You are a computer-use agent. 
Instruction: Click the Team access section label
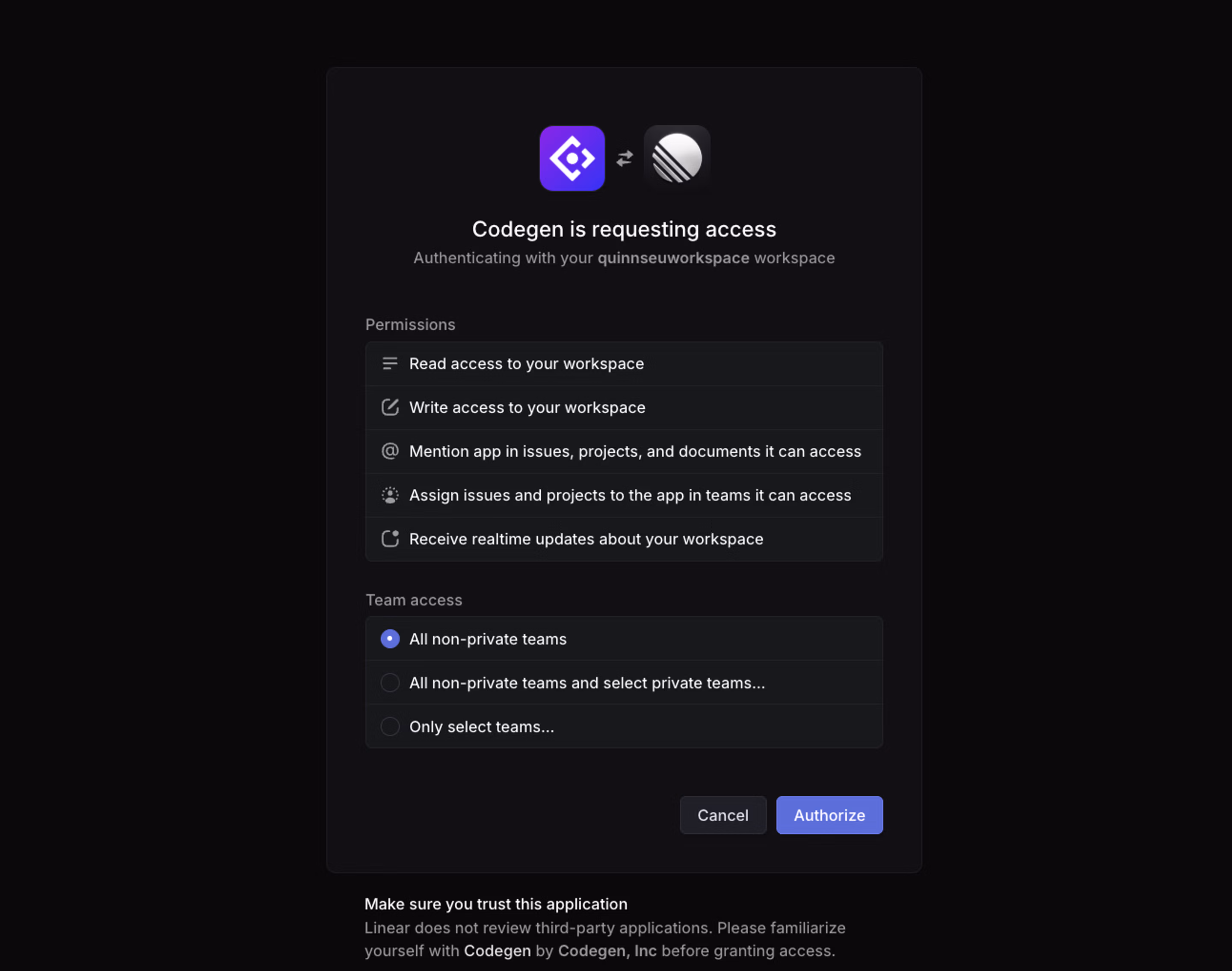pos(414,600)
